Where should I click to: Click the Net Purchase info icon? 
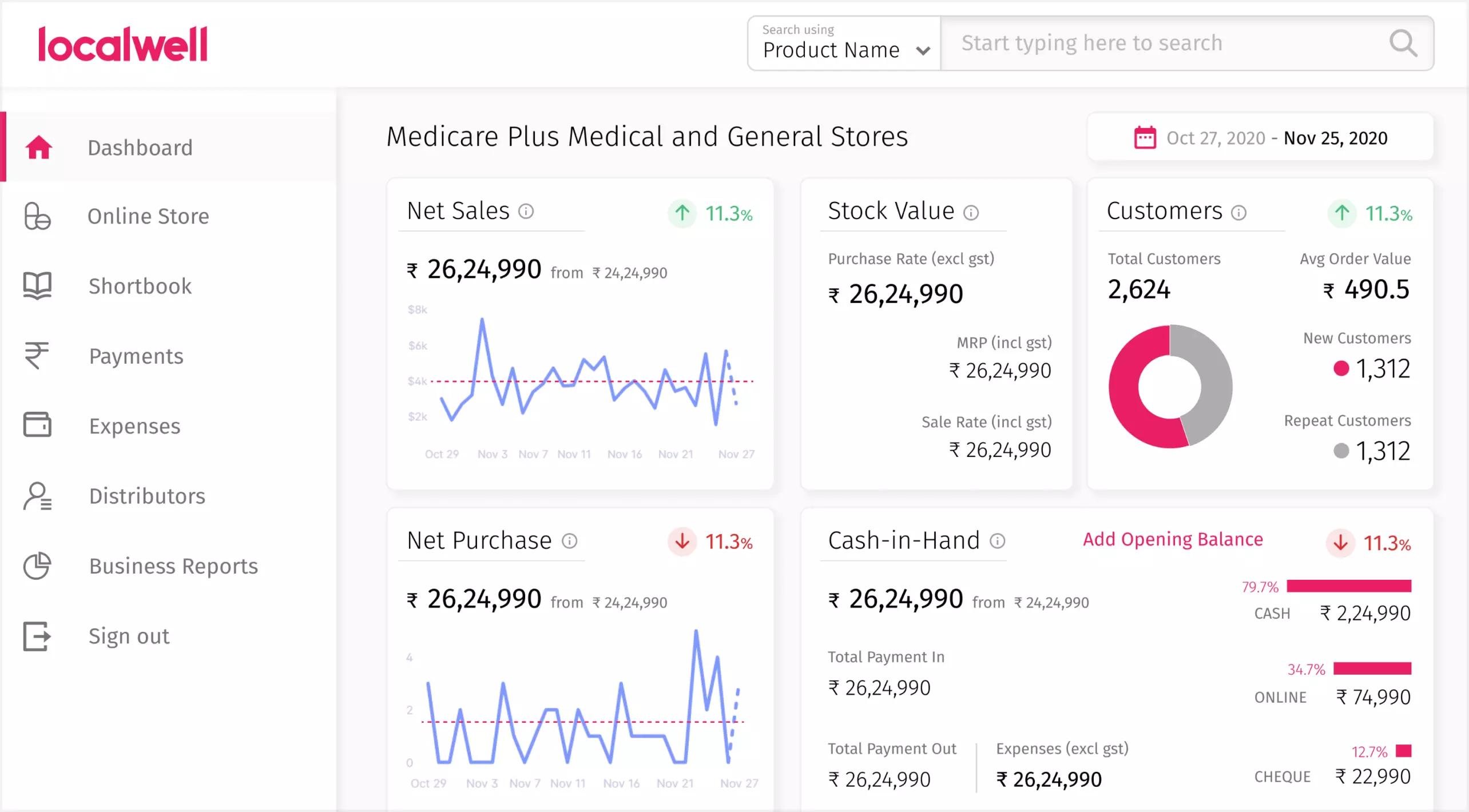click(569, 541)
